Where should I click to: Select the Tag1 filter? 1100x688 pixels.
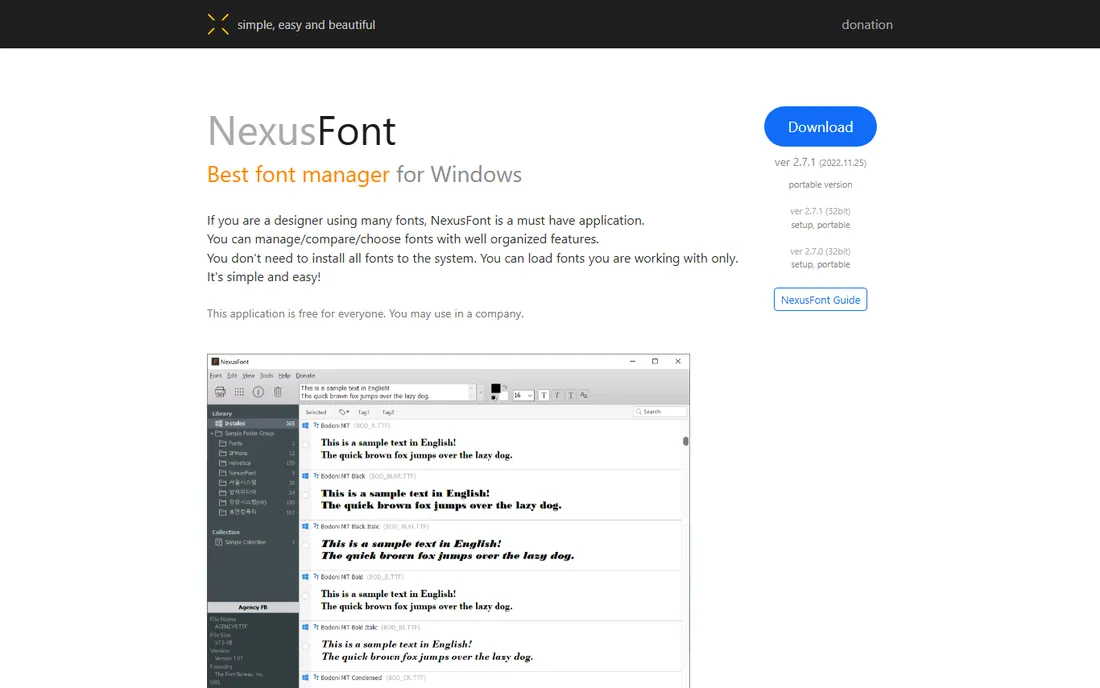pos(363,412)
